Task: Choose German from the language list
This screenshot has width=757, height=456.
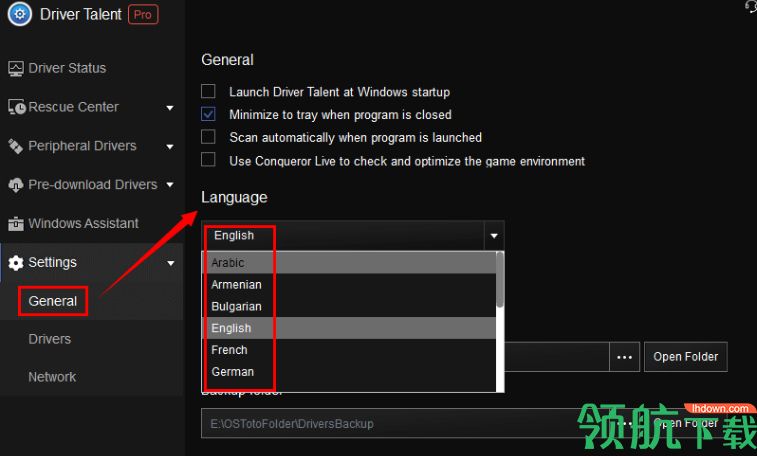Action: click(349, 372)
